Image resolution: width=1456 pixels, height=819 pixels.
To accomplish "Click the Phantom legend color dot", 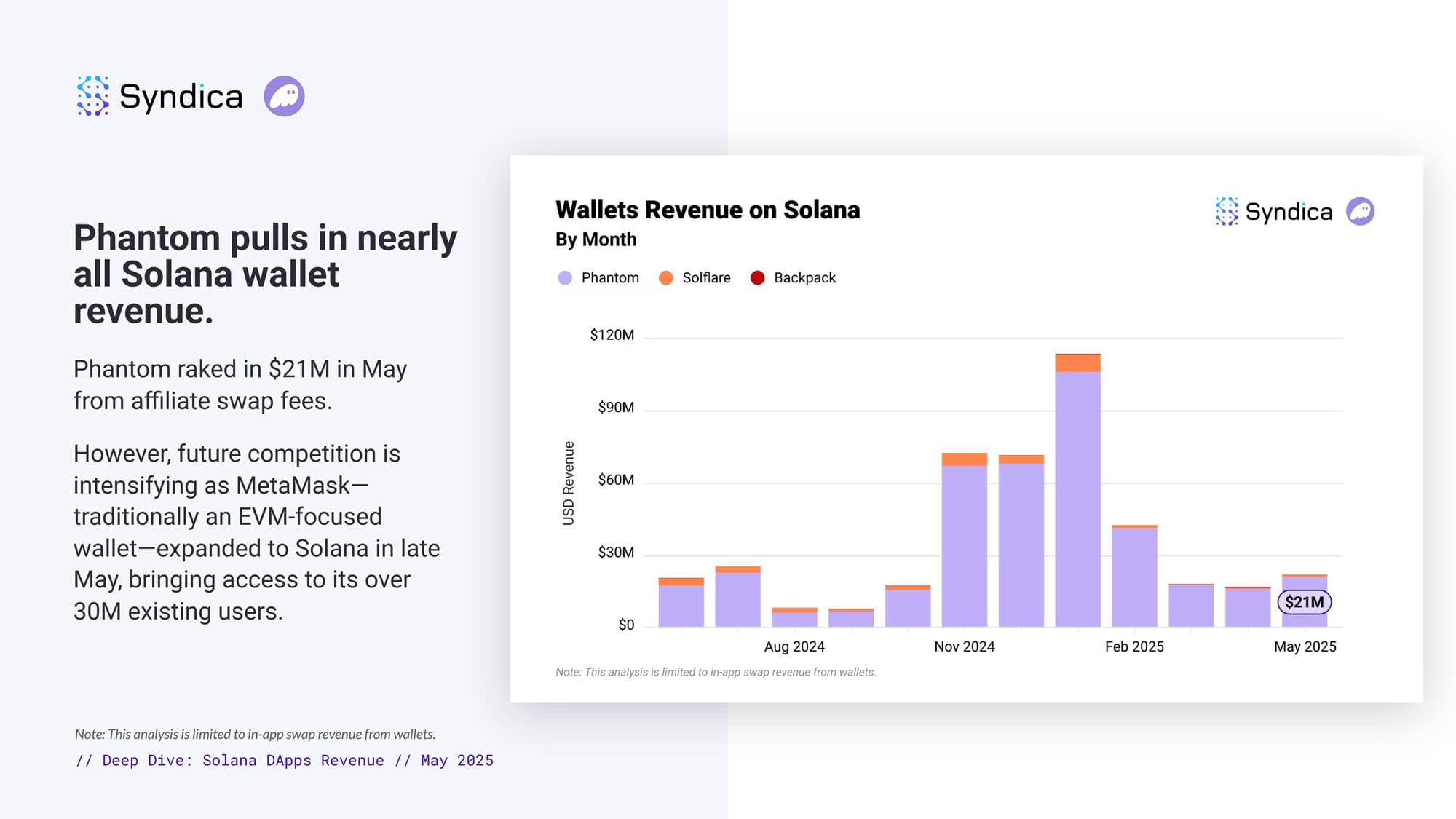I will (x=565, y=278).
